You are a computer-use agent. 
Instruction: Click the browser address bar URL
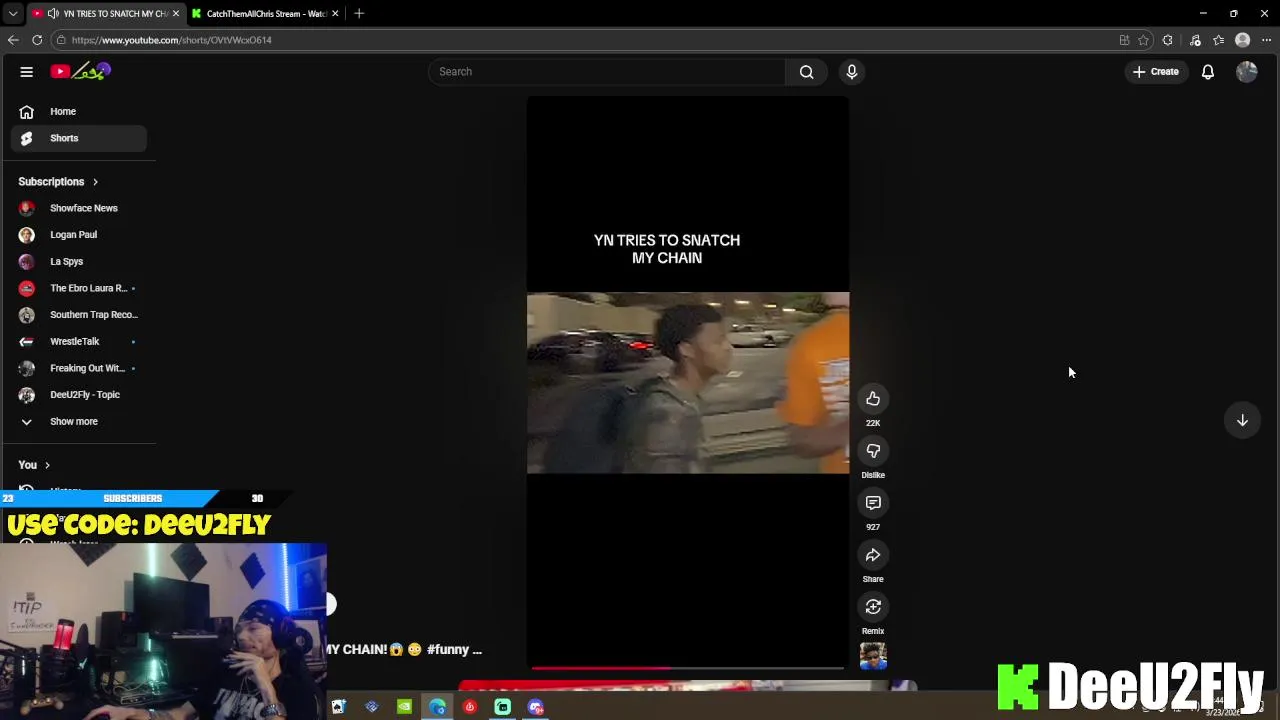click(171, 40)
